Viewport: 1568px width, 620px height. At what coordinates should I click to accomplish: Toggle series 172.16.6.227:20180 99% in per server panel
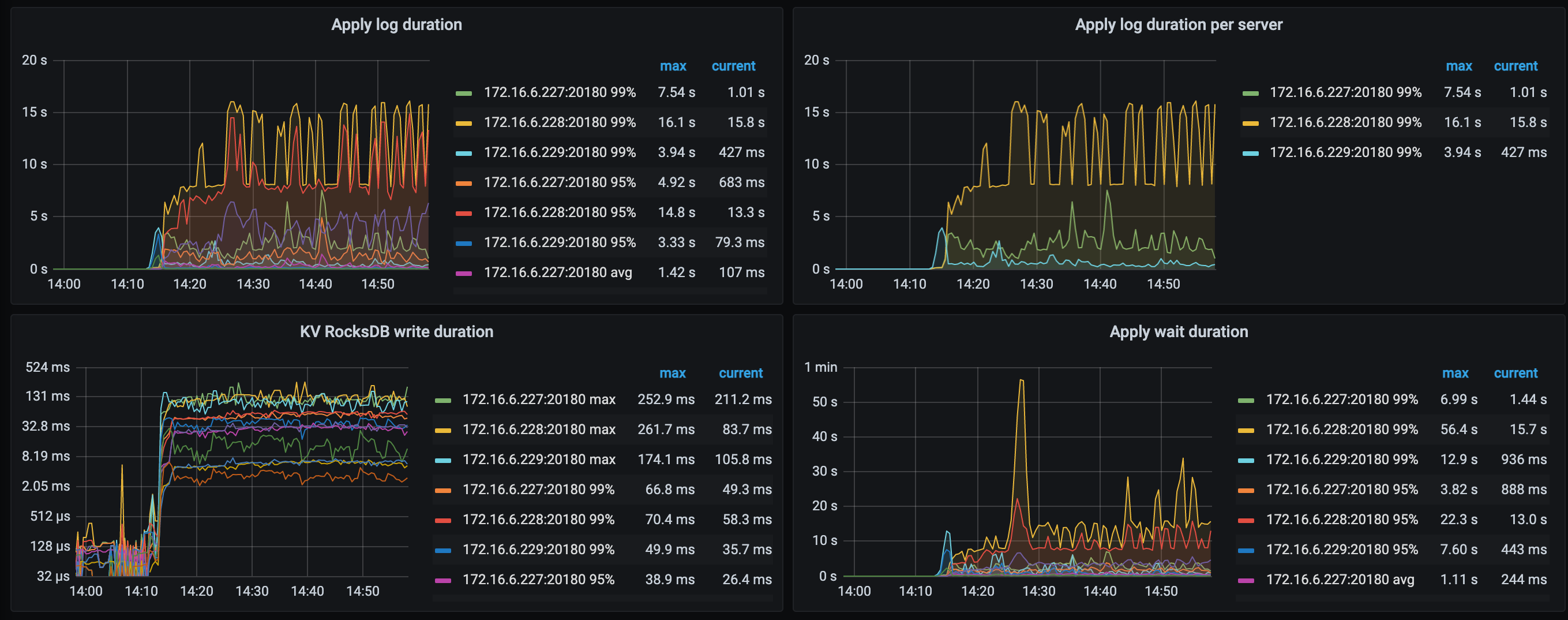click(x=1345, y=92)
